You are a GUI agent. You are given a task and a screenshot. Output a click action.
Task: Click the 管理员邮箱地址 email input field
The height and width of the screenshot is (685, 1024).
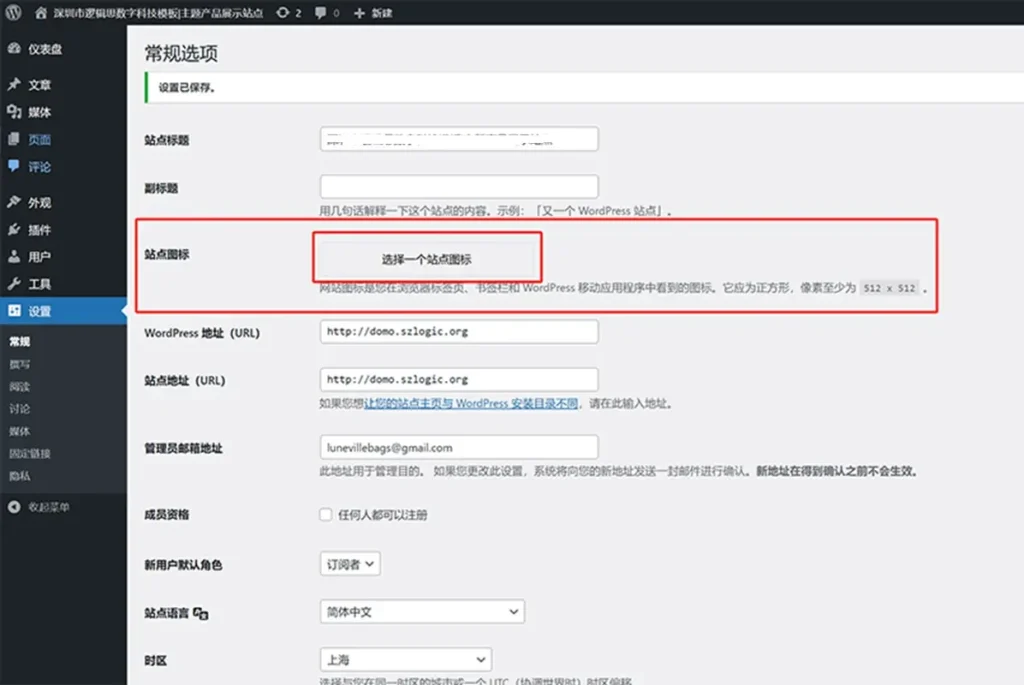coord(458,446)
